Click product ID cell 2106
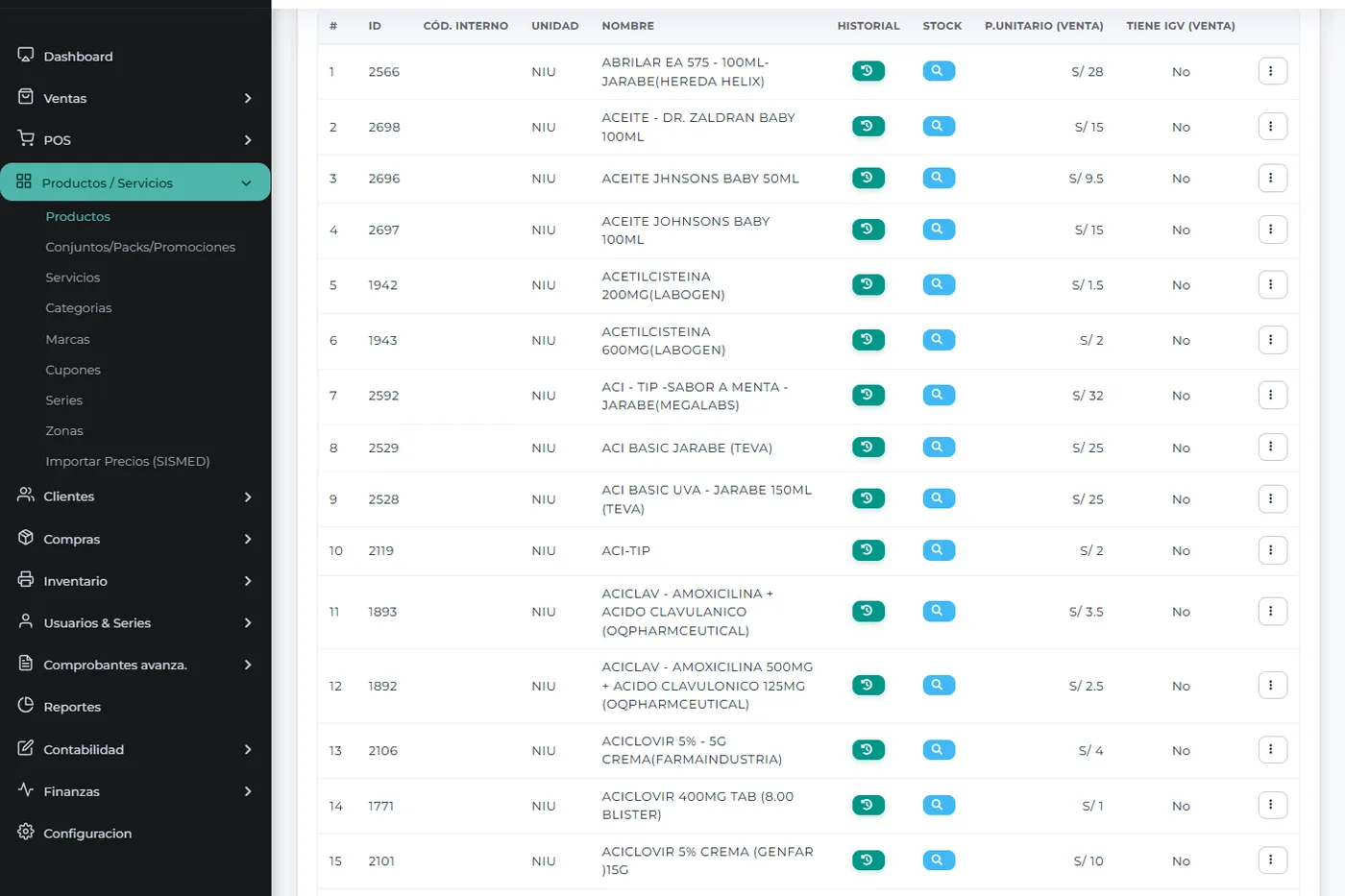Viewport: 1345px width, 896px height. tap(382, 751)
